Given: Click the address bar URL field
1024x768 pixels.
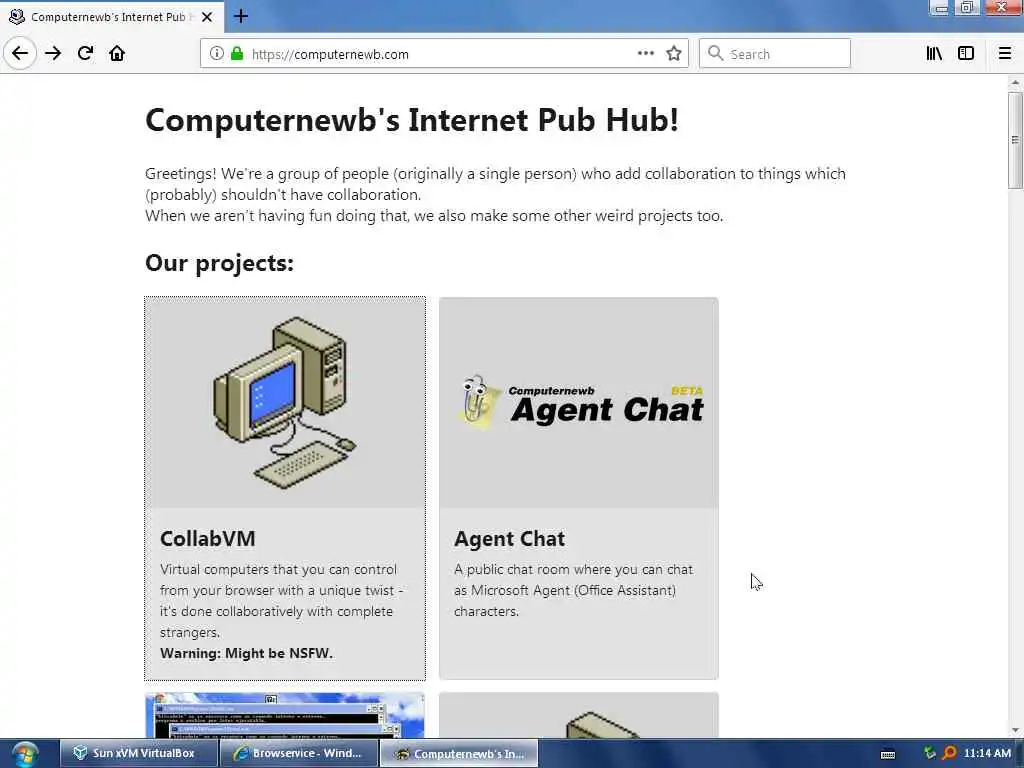Looking at the screenshot, I should (444, 54).
